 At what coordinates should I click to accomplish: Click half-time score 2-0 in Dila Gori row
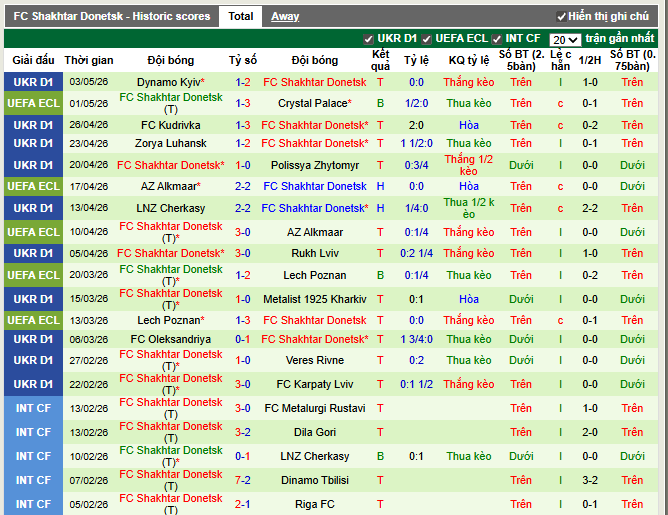[590, 432]
